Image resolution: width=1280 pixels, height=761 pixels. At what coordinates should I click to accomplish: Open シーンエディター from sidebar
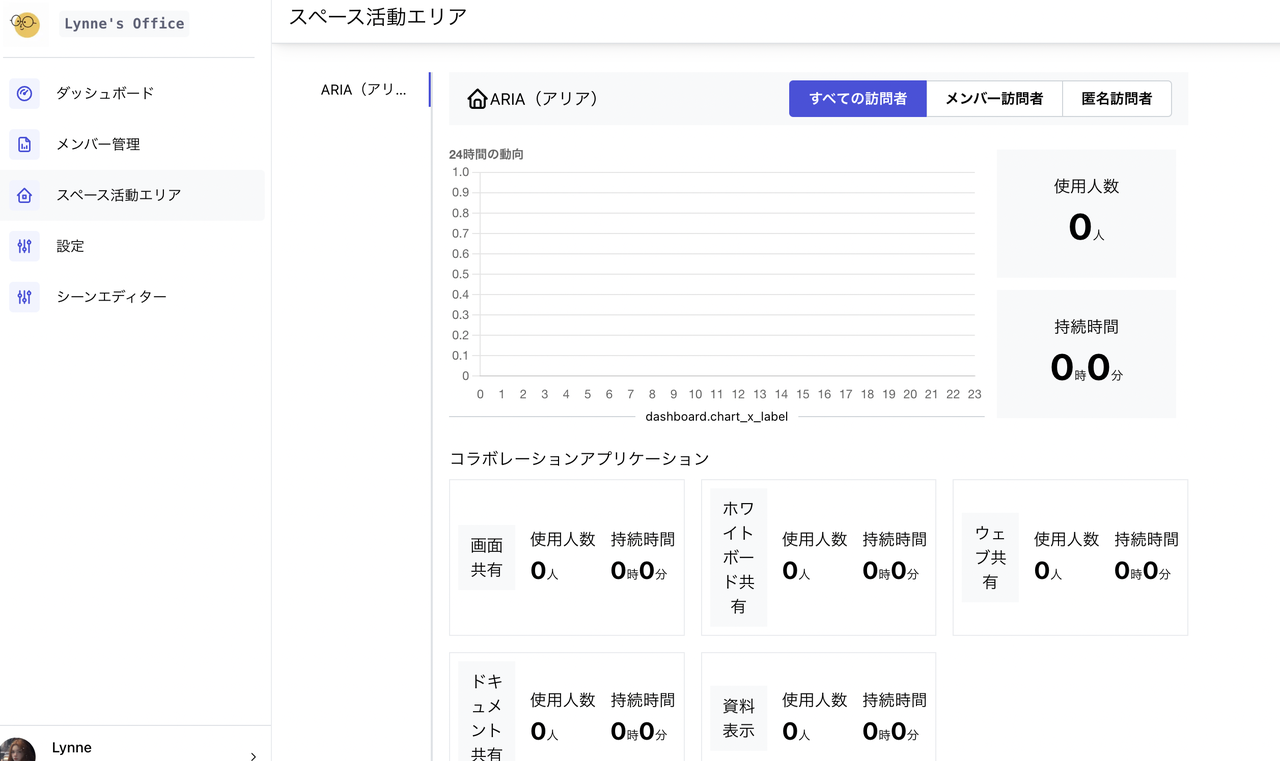(x=111, y=297)
